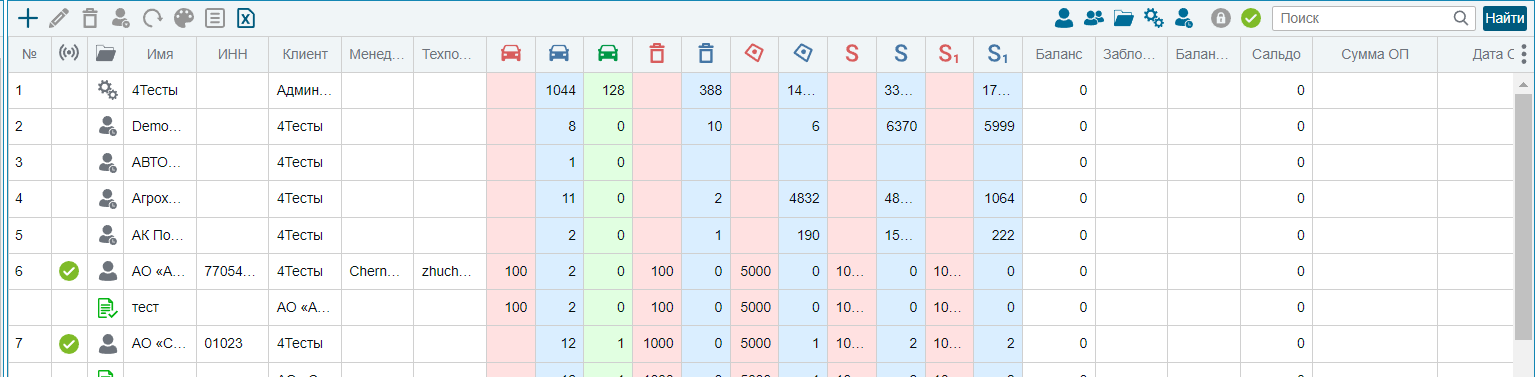1538x377 pixels.
Task: Delete selected row with toolbar trash icon
Action: point(90,17)
